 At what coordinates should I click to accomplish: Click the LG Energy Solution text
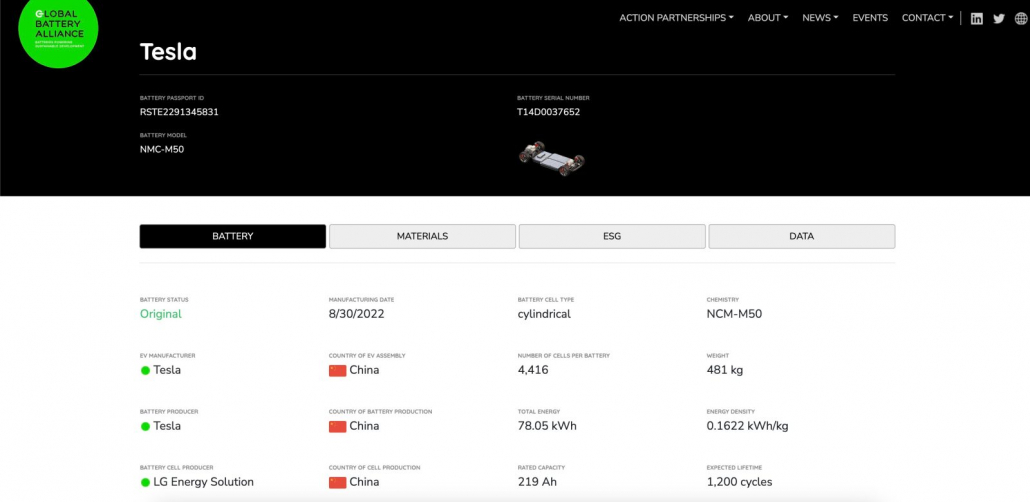point(204,482)
